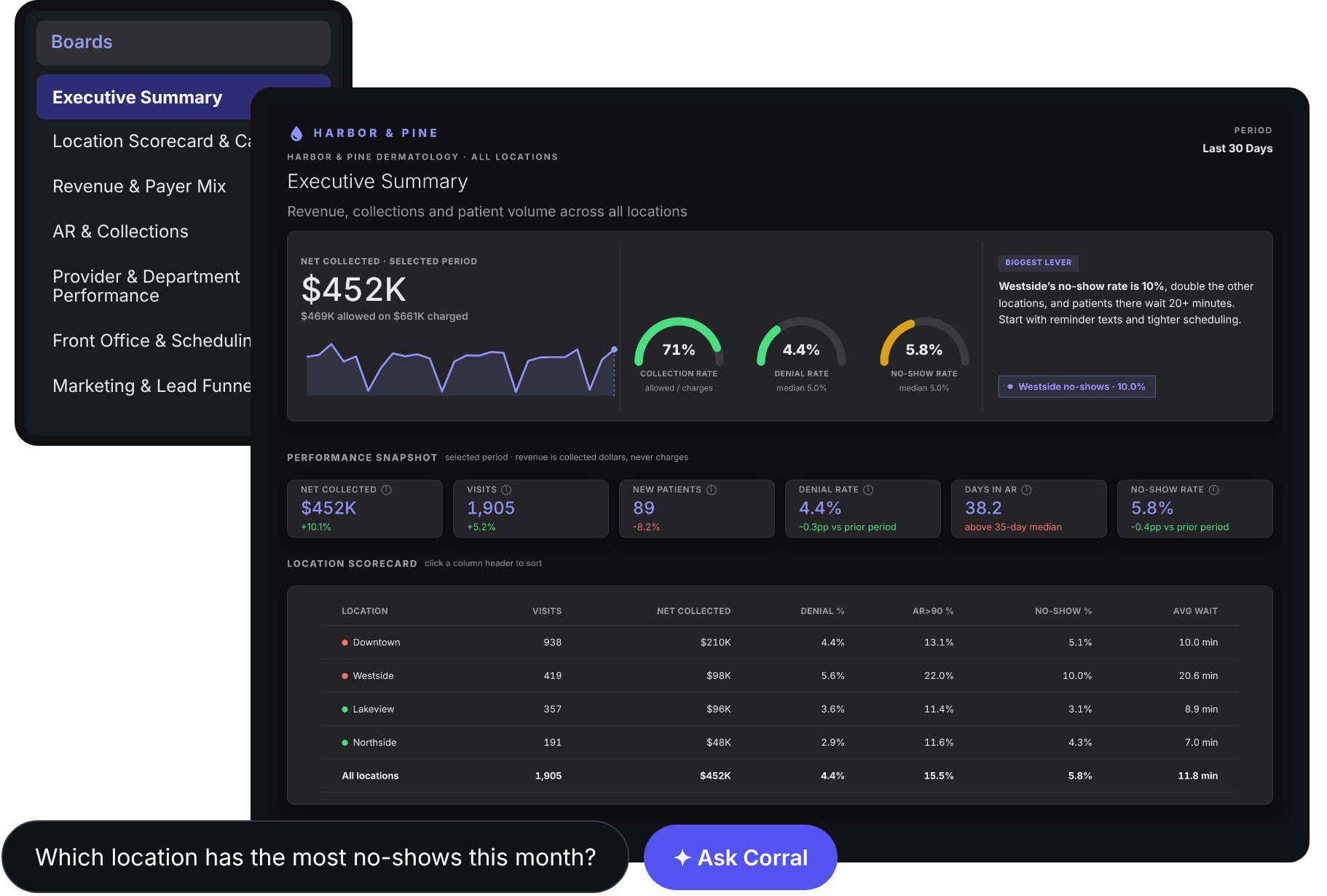Sort by the Denial % column header
Viewport: 1327px width, 896px height.
point(822,611)
